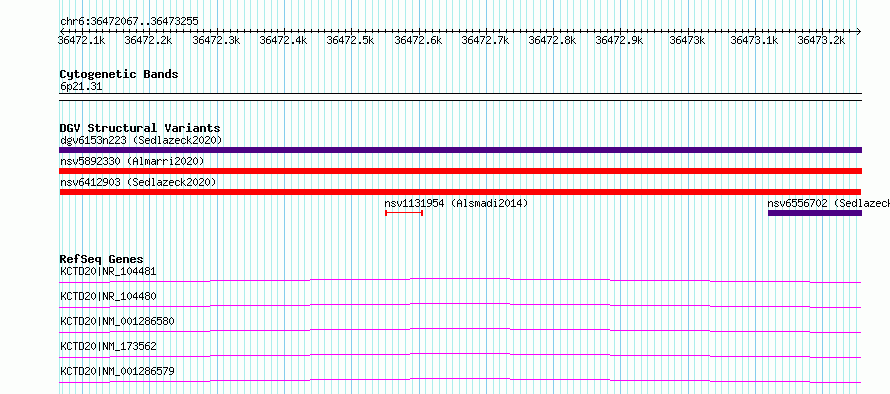
Task: Click the small red nsv1131954 variant glyph
Action: (404, 213)
